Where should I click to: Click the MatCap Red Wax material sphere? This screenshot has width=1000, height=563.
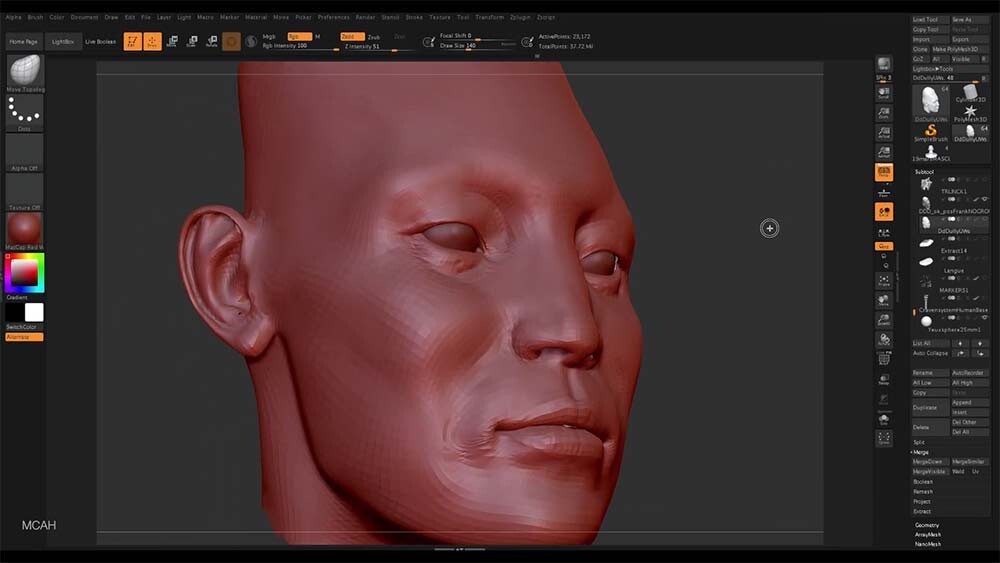point(25,228)
